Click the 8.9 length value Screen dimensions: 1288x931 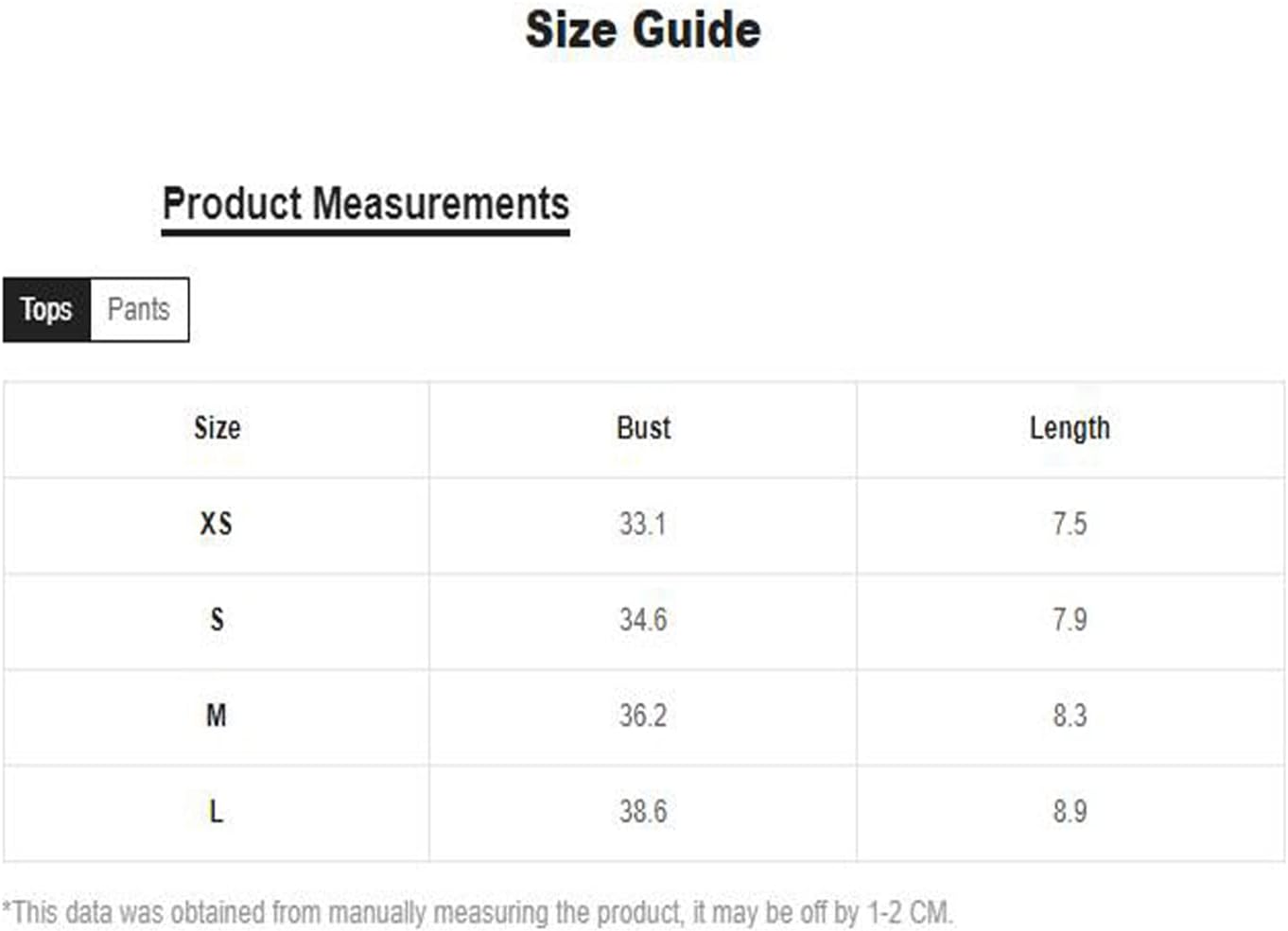[1070, 811]
